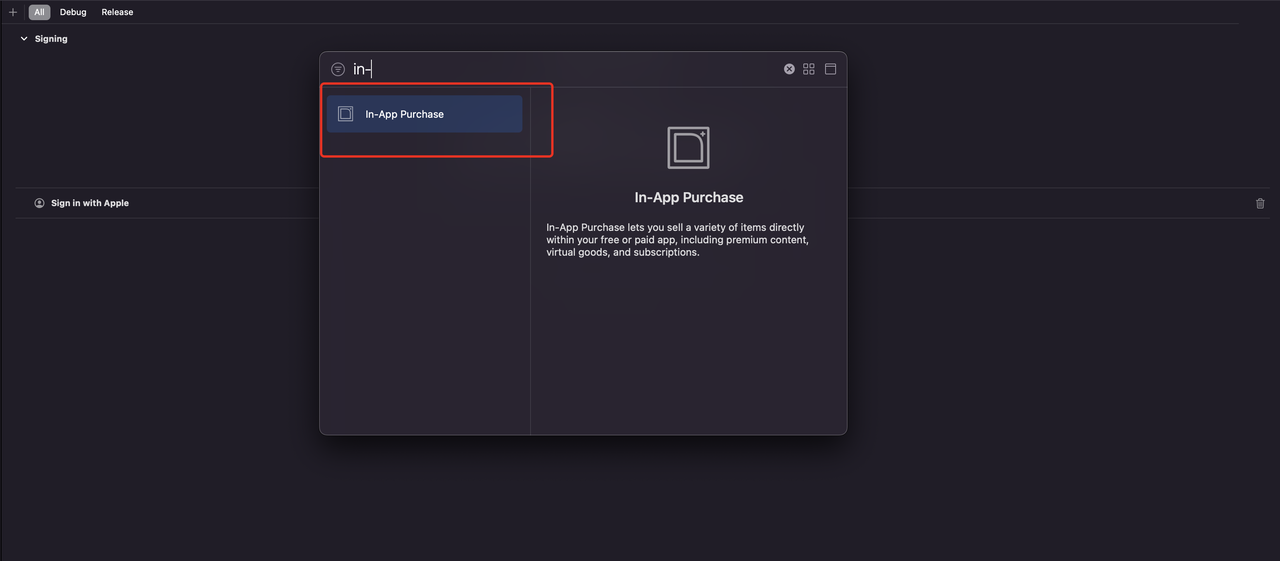Open the filter options icon in search

click(x=338, y=69)
